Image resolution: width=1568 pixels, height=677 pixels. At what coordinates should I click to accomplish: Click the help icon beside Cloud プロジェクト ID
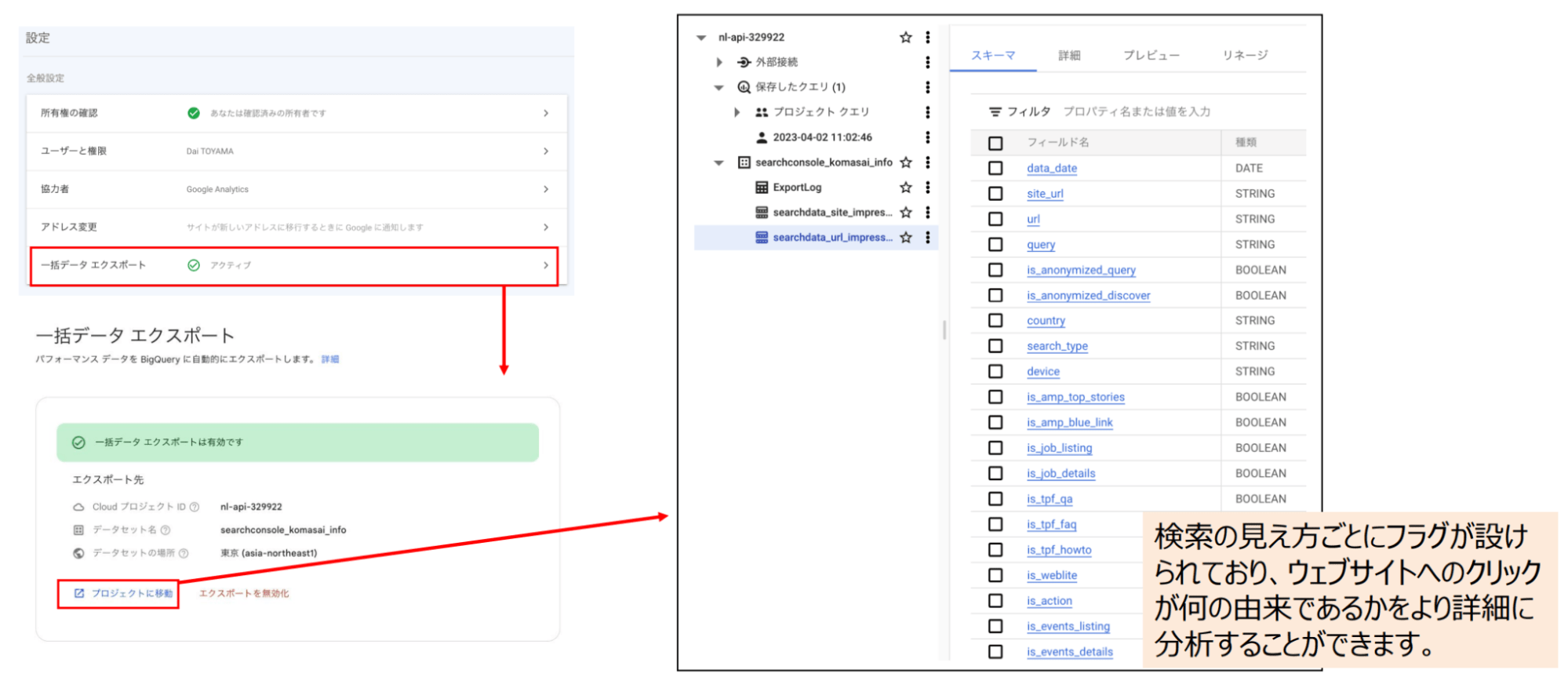(195, 507)
